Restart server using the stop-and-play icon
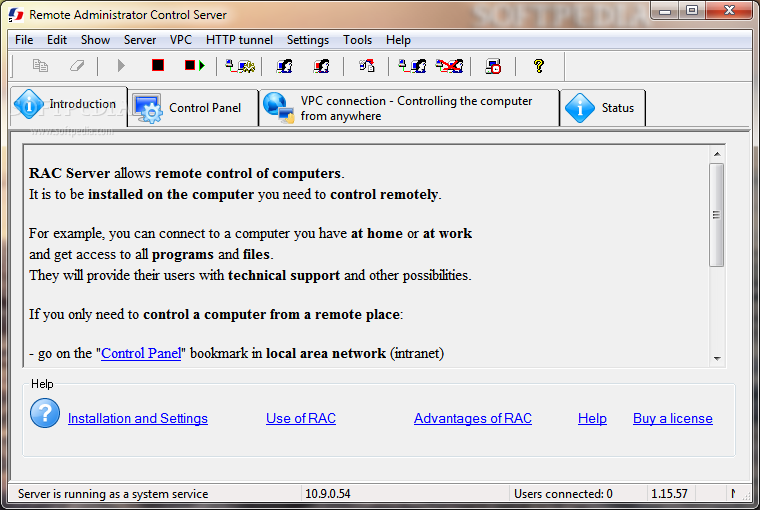The height and width of the screenshot is (510, 760). (x=195, y=65)
